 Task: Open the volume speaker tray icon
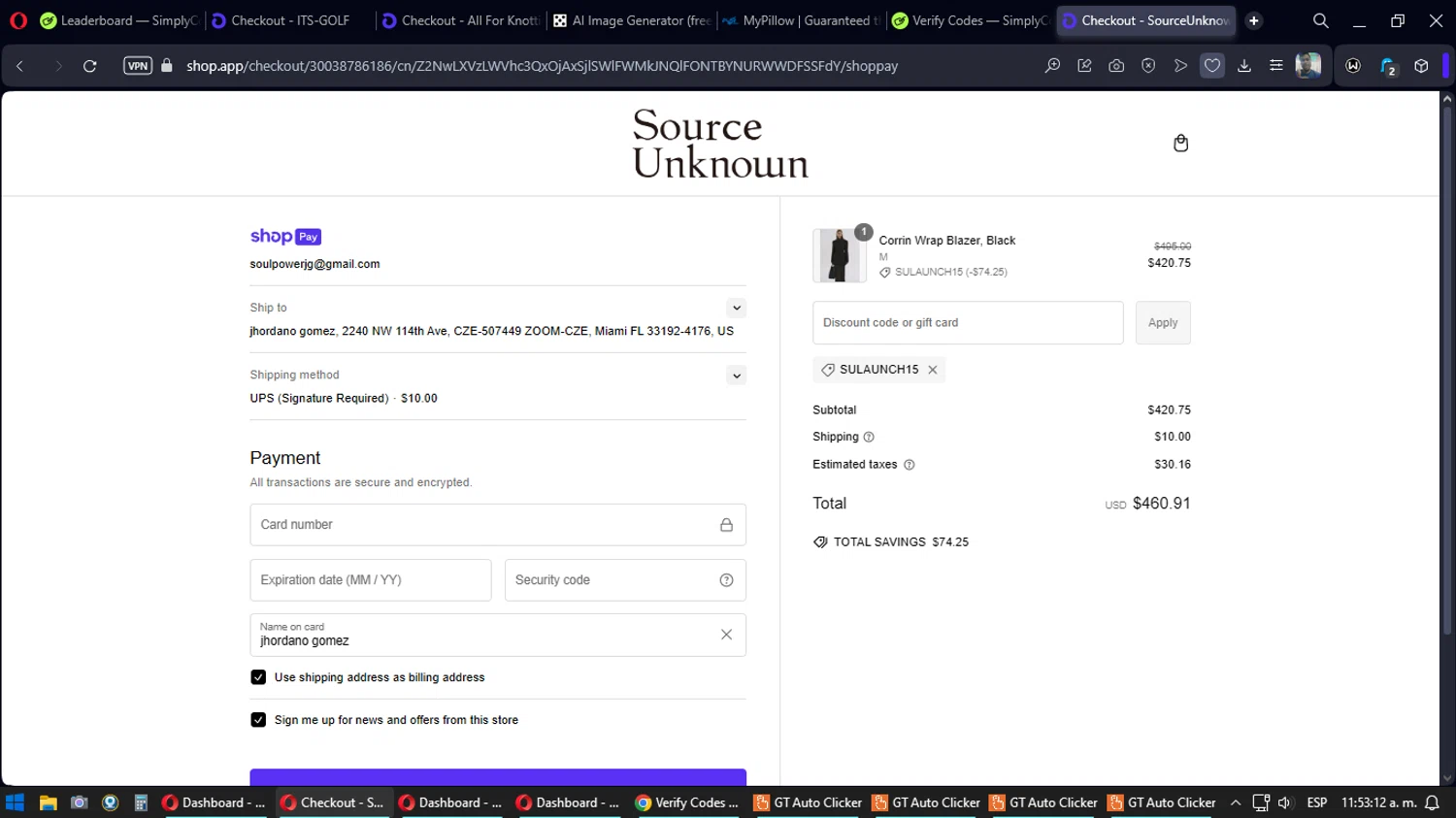tap(1285, 802)
